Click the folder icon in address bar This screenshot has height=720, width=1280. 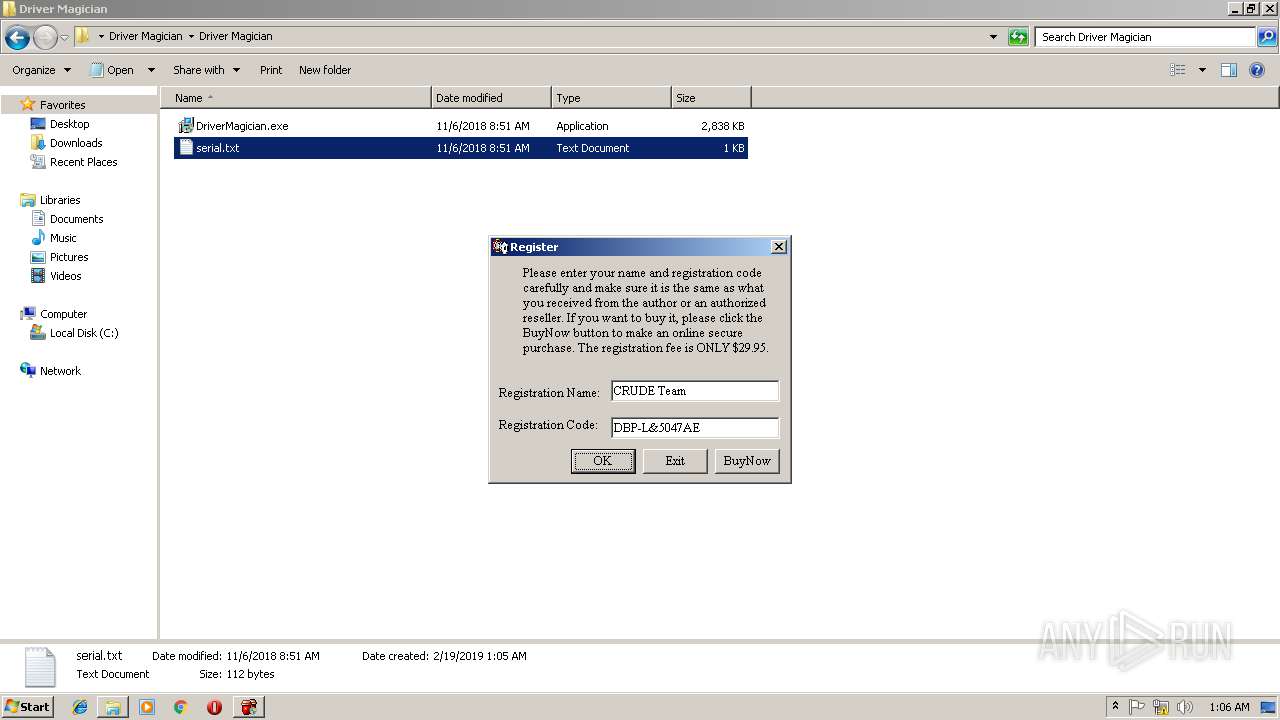[83, 36]
